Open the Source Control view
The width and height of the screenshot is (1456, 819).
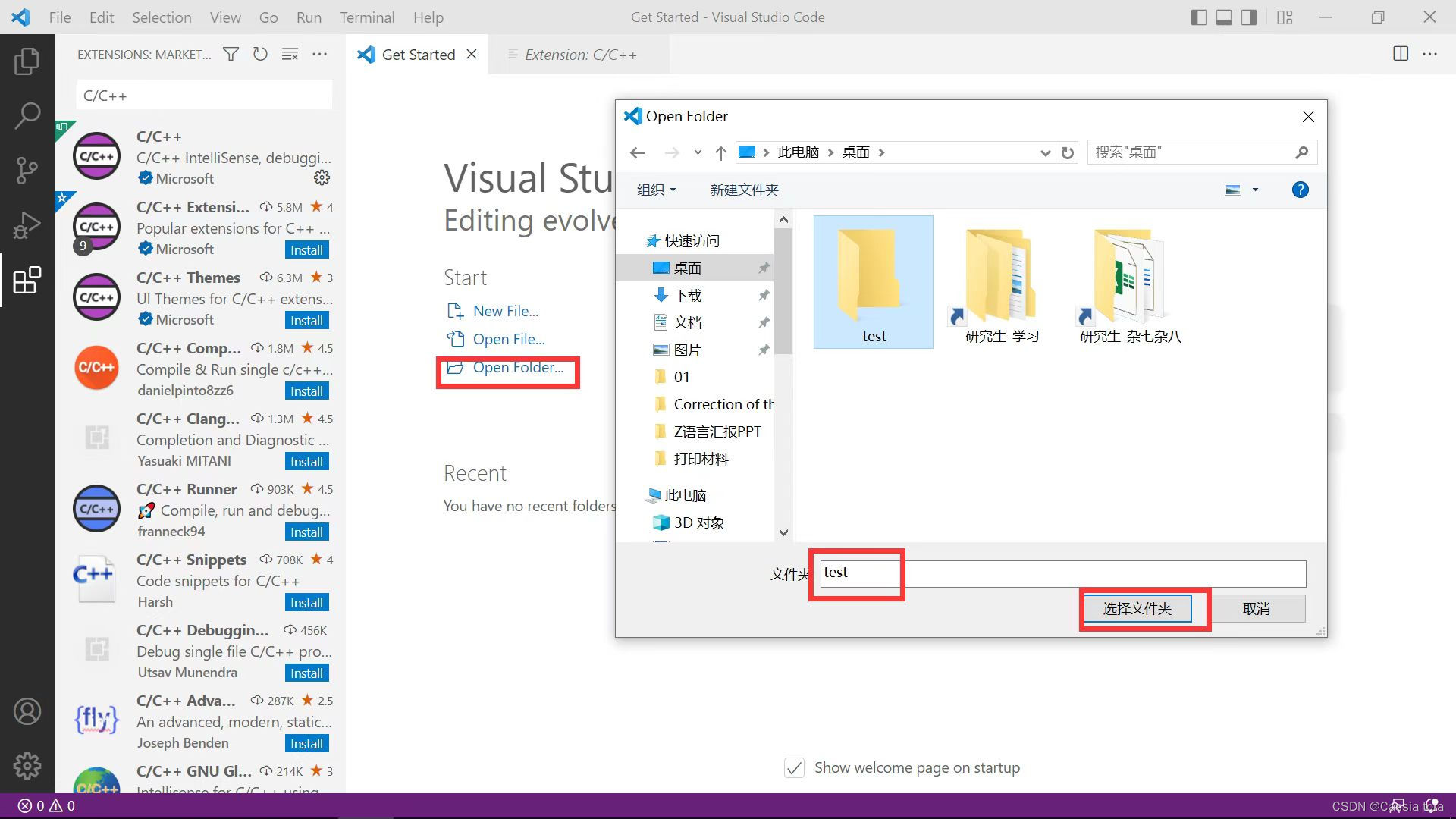[x=27, y=170]
